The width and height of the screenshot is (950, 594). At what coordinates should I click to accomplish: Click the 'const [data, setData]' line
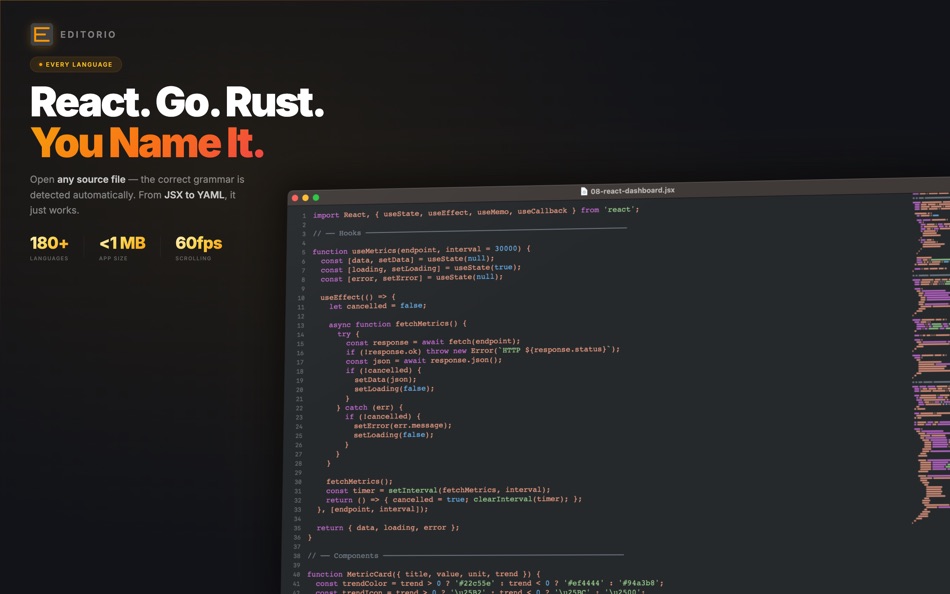(407, 259)
